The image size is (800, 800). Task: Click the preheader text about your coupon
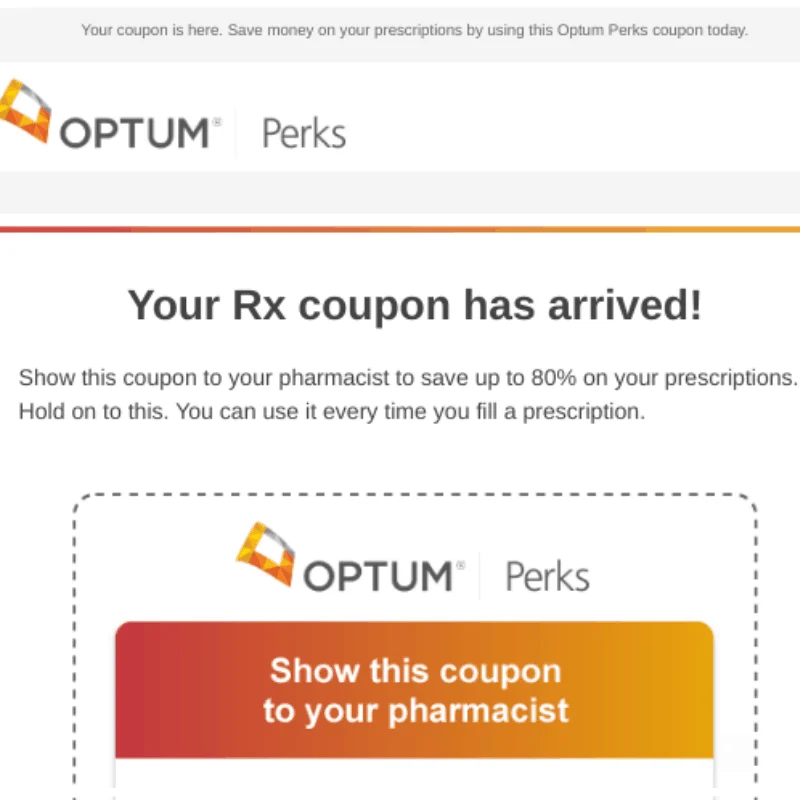pyautogui.click(x=414, y=30)
